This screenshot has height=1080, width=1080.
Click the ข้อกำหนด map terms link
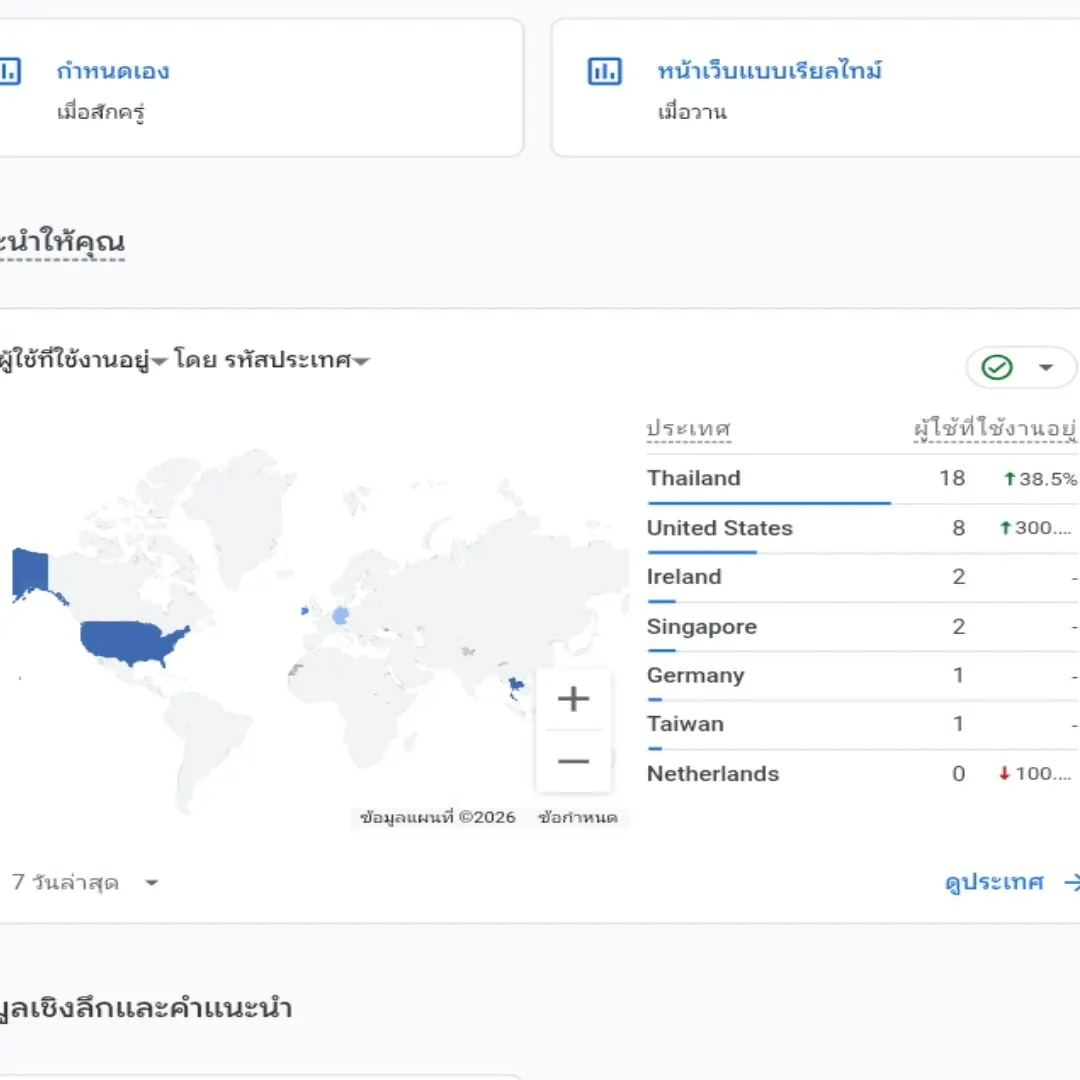coord(578,817)
